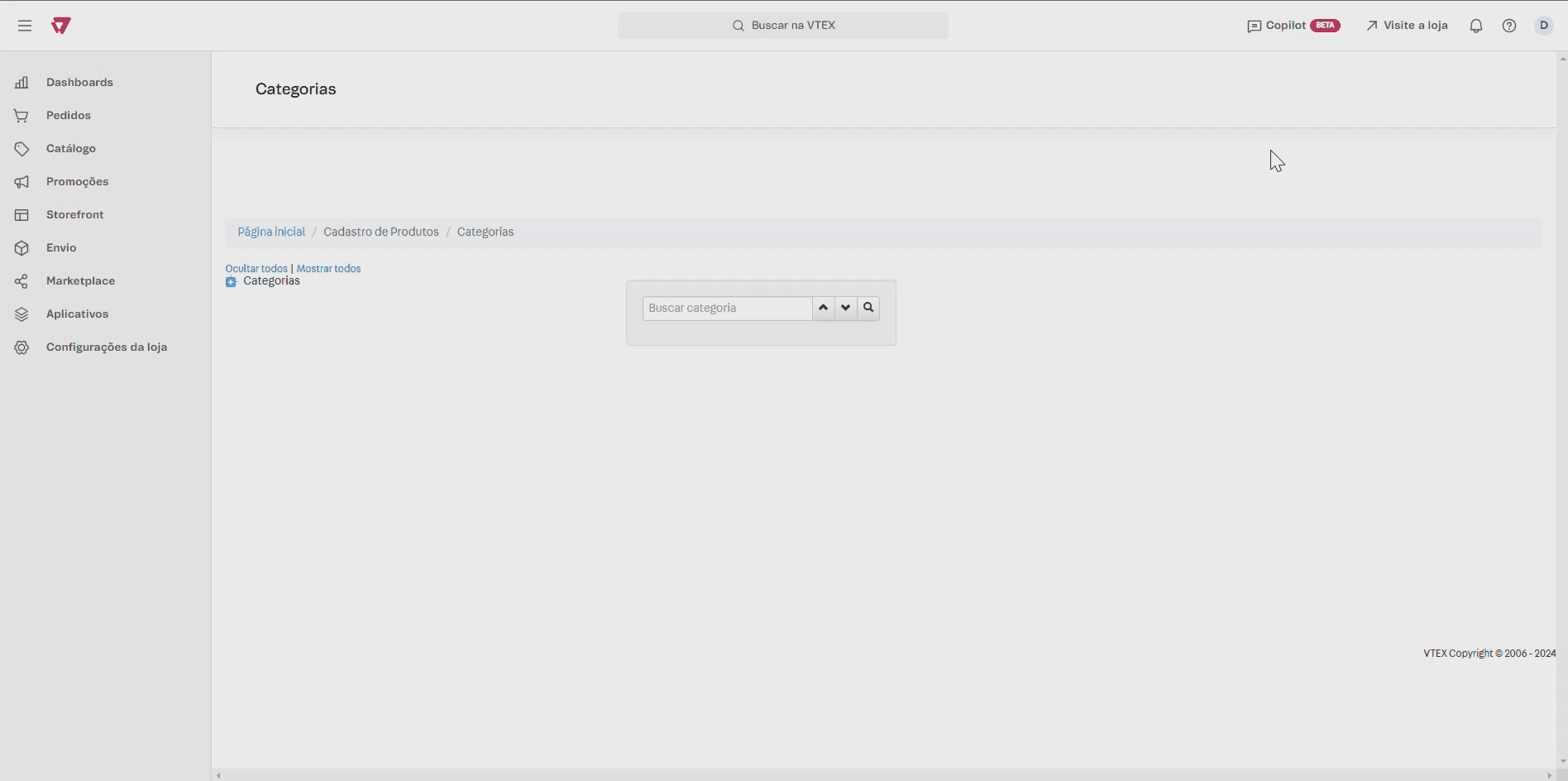Click Cadastro de Produtos breadcrumb
This screenshot has height=781, width=1568.
pos(381,232)
